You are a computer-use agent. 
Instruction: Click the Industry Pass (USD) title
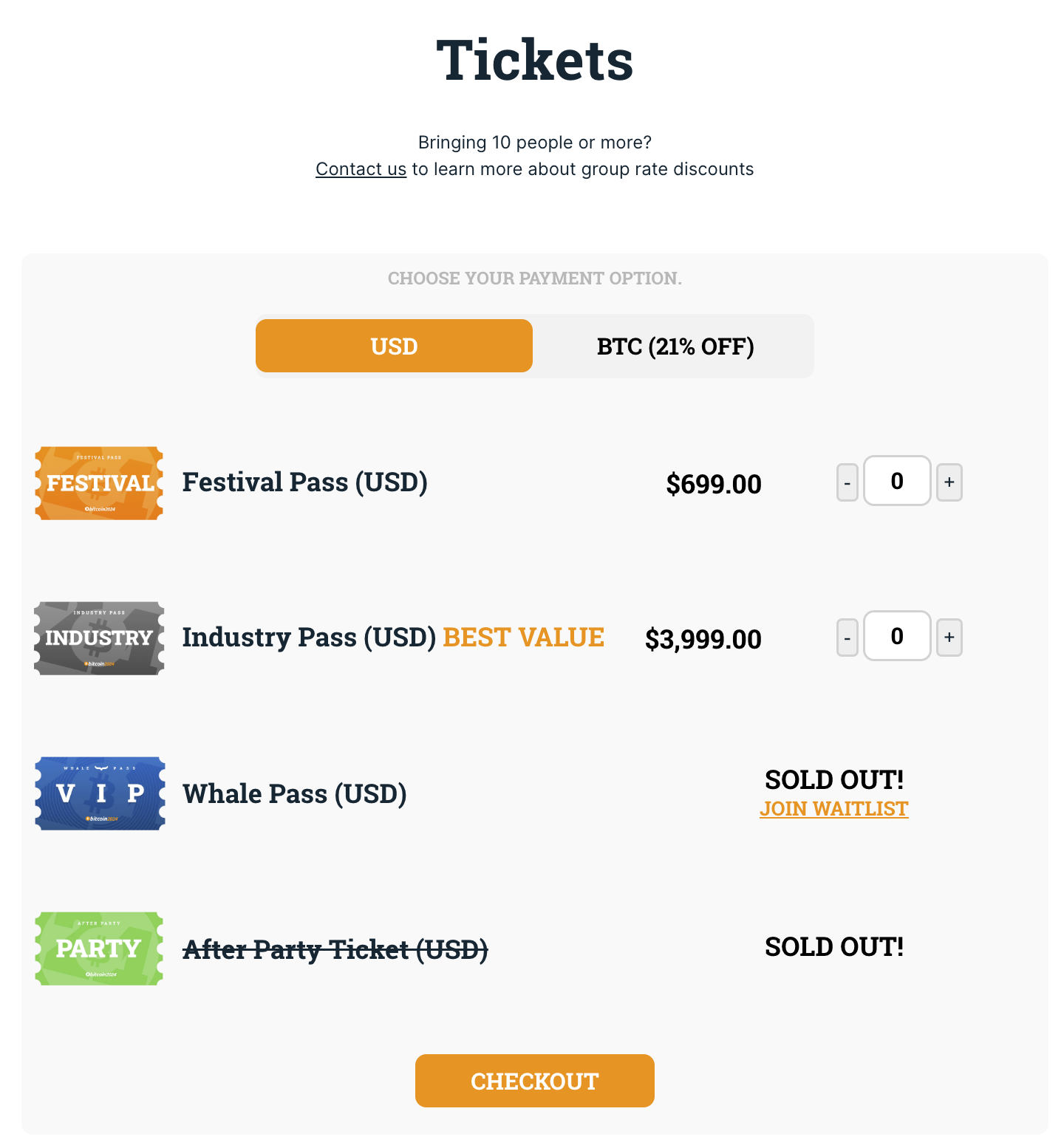click(310, 638)
